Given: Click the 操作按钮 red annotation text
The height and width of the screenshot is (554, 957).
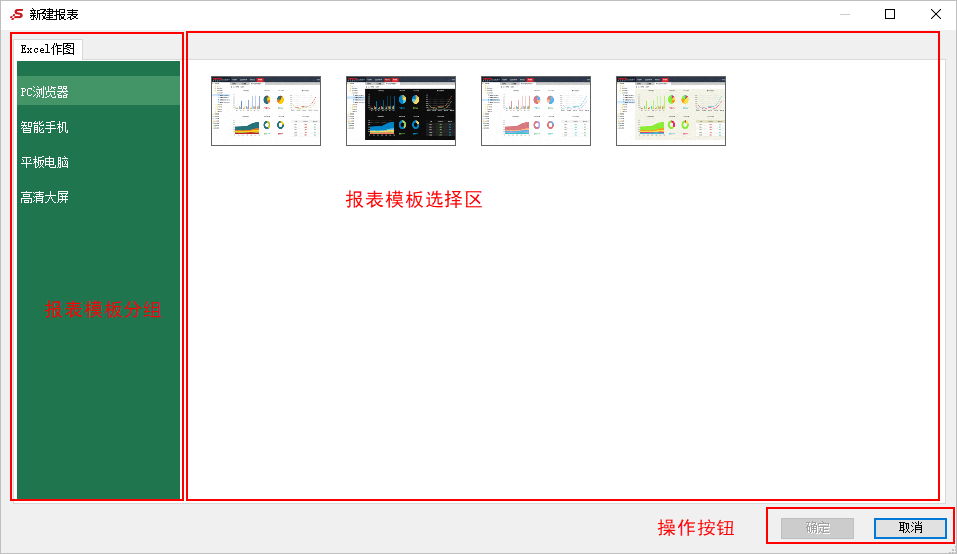Looking at the screenshot, I should (695, 528).
